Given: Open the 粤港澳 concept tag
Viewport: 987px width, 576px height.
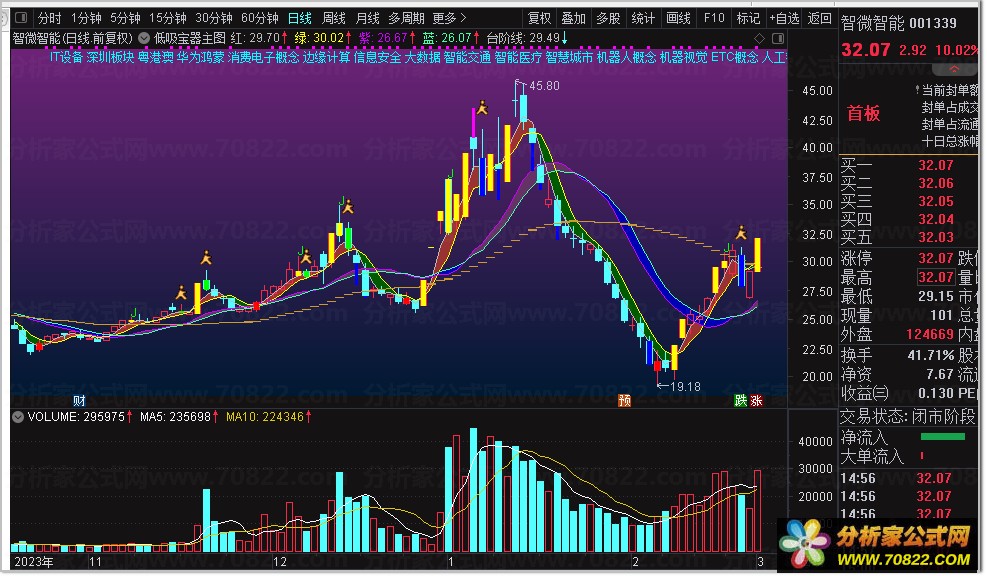Looking at the screenshot, I should coord(155,57).
